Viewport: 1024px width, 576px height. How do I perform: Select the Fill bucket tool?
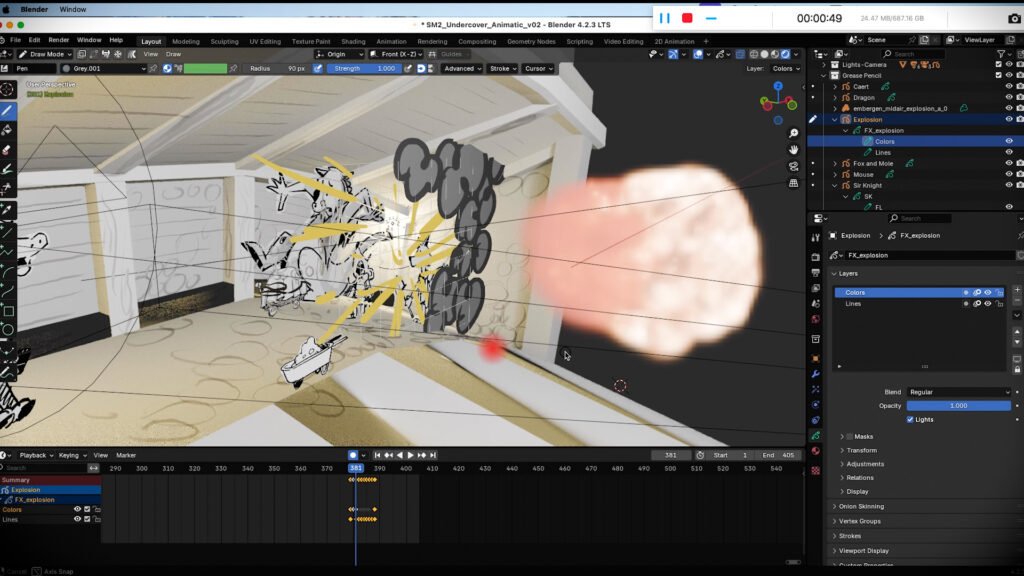(x=7, y=130)
